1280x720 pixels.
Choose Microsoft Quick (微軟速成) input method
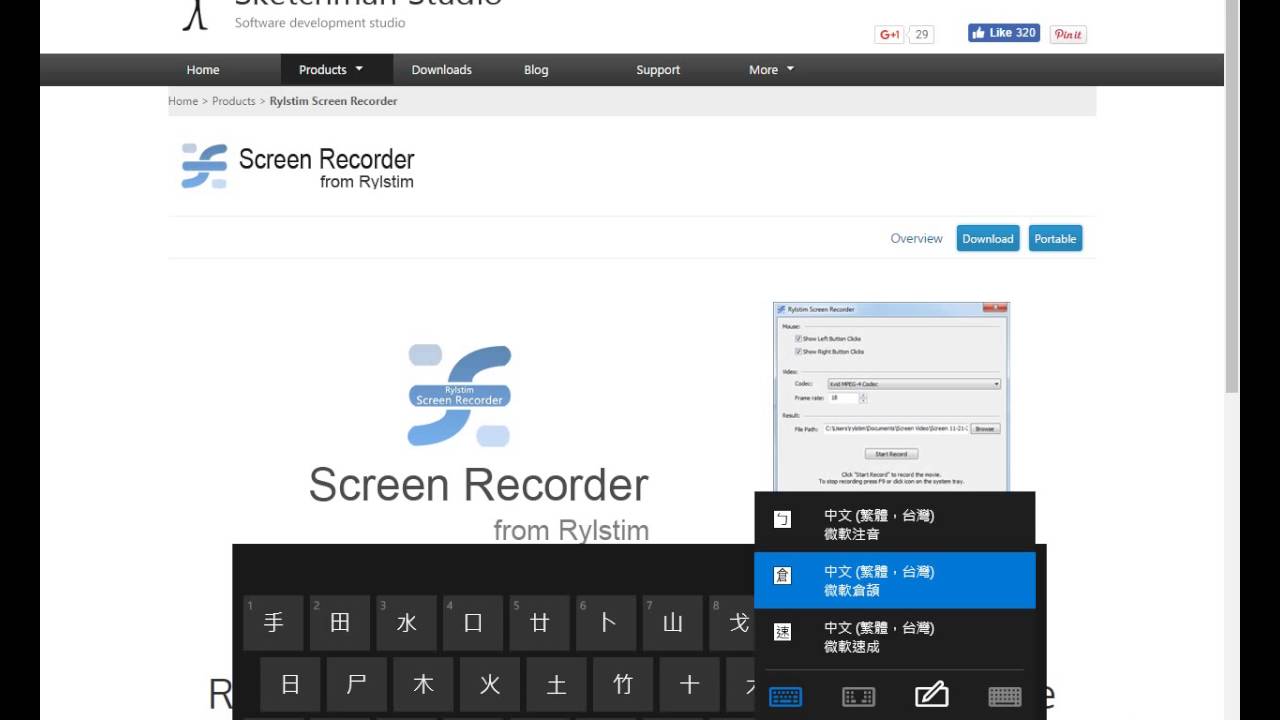click(x=894, y=636)
